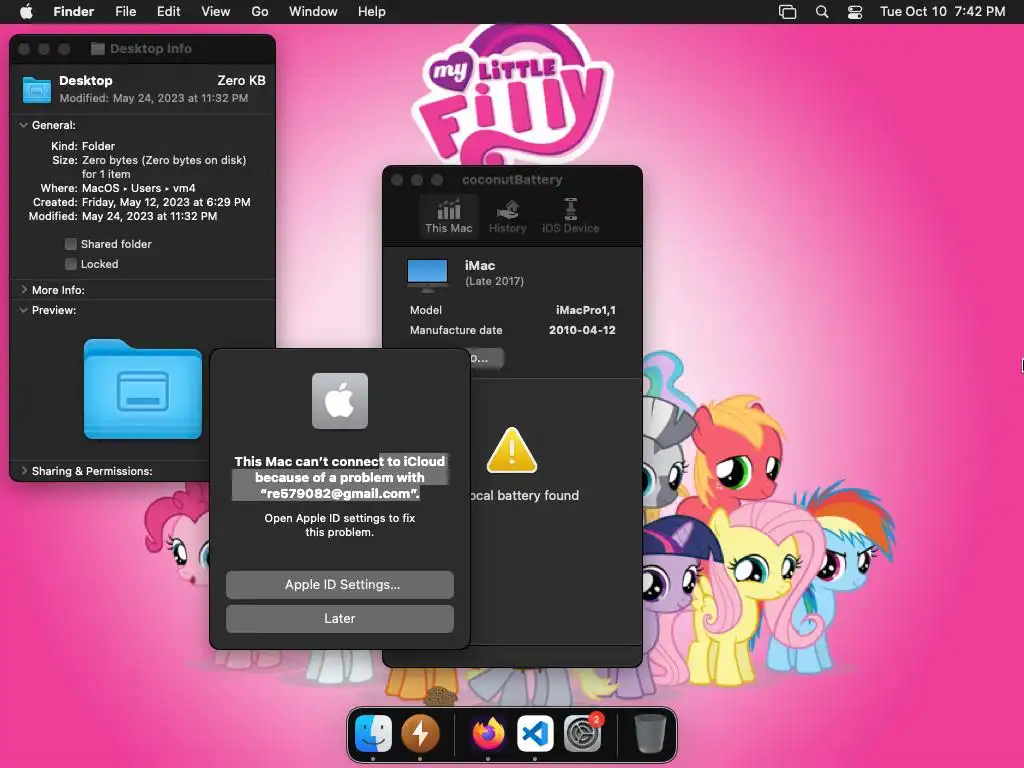1024x768 pixels.
Task: Click the large folder preview thumbnail
Action: [x=142, y=389]
